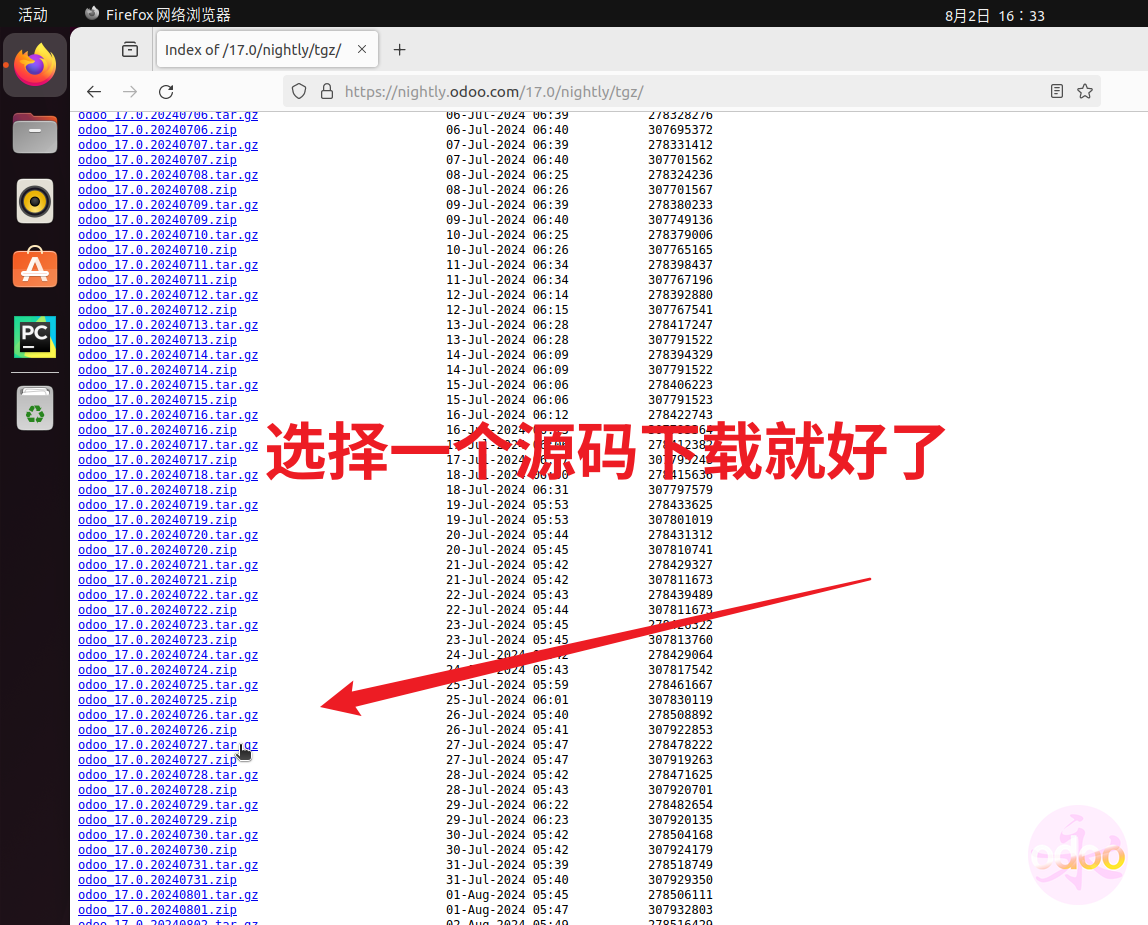
Task: Click odoo_17.0.20240721.zip link
Action: 157,580
